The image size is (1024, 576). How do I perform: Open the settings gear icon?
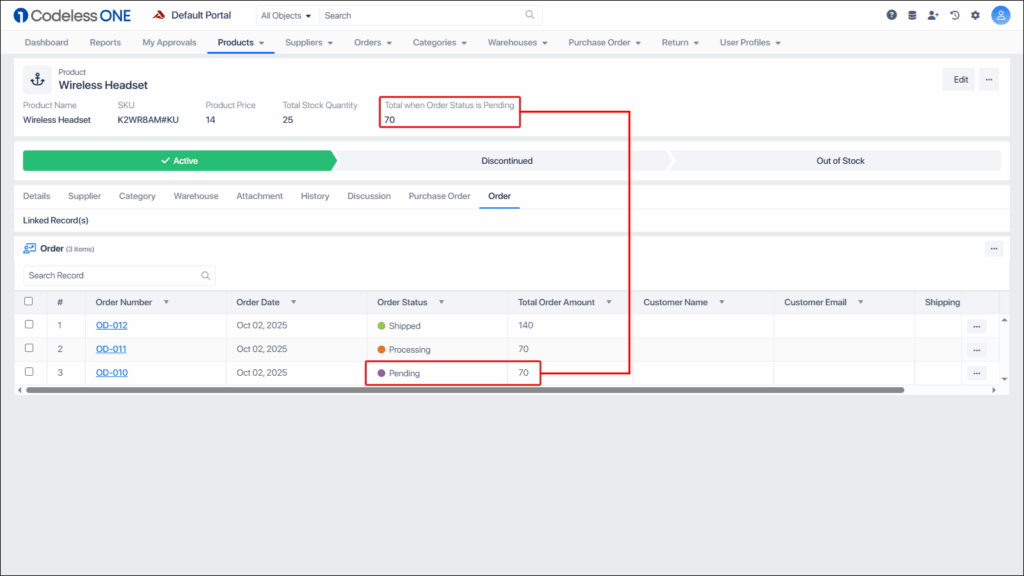pyautogui.click(x=975, y=15)
